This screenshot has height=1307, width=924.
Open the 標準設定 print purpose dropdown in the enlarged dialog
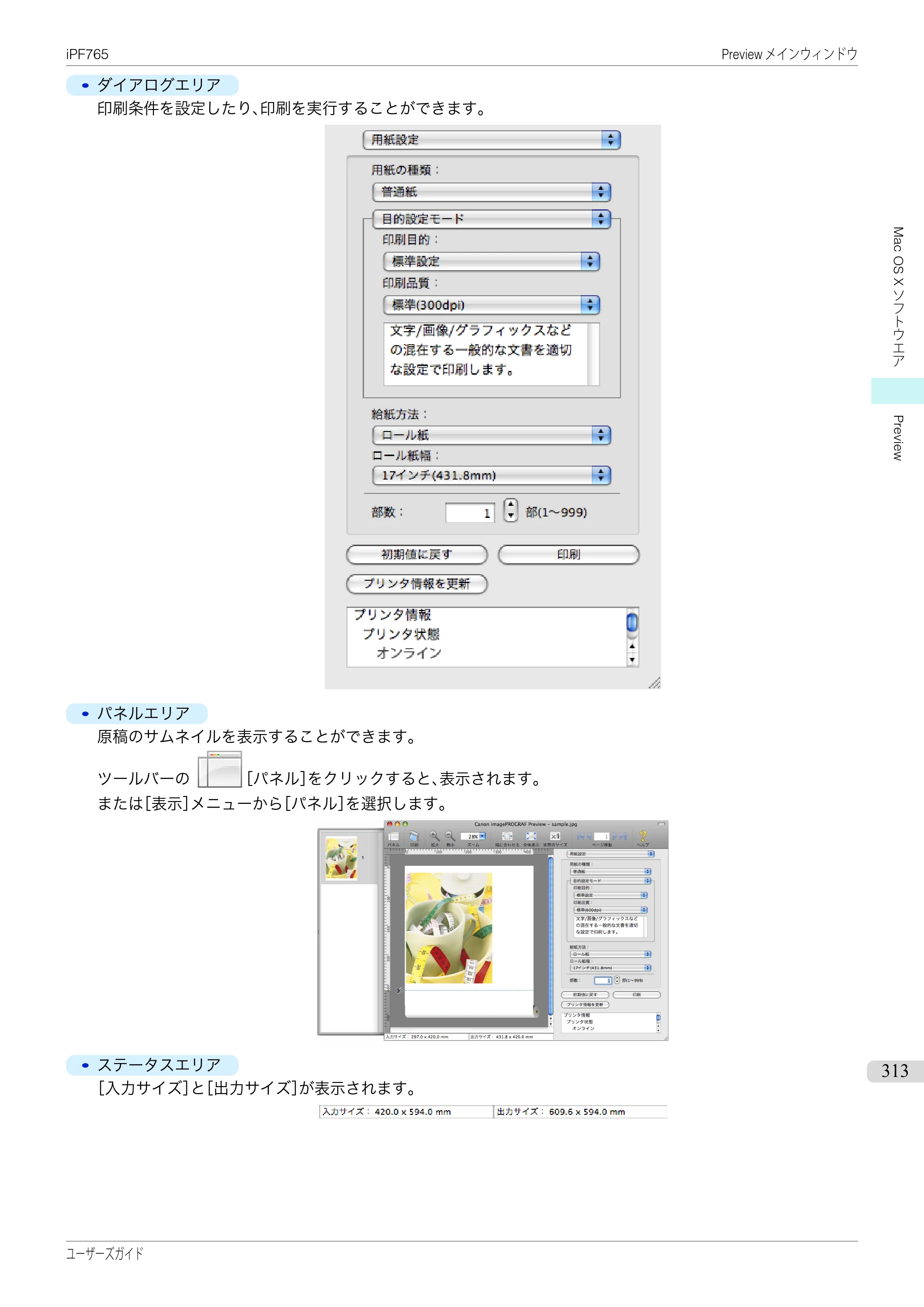491,261
